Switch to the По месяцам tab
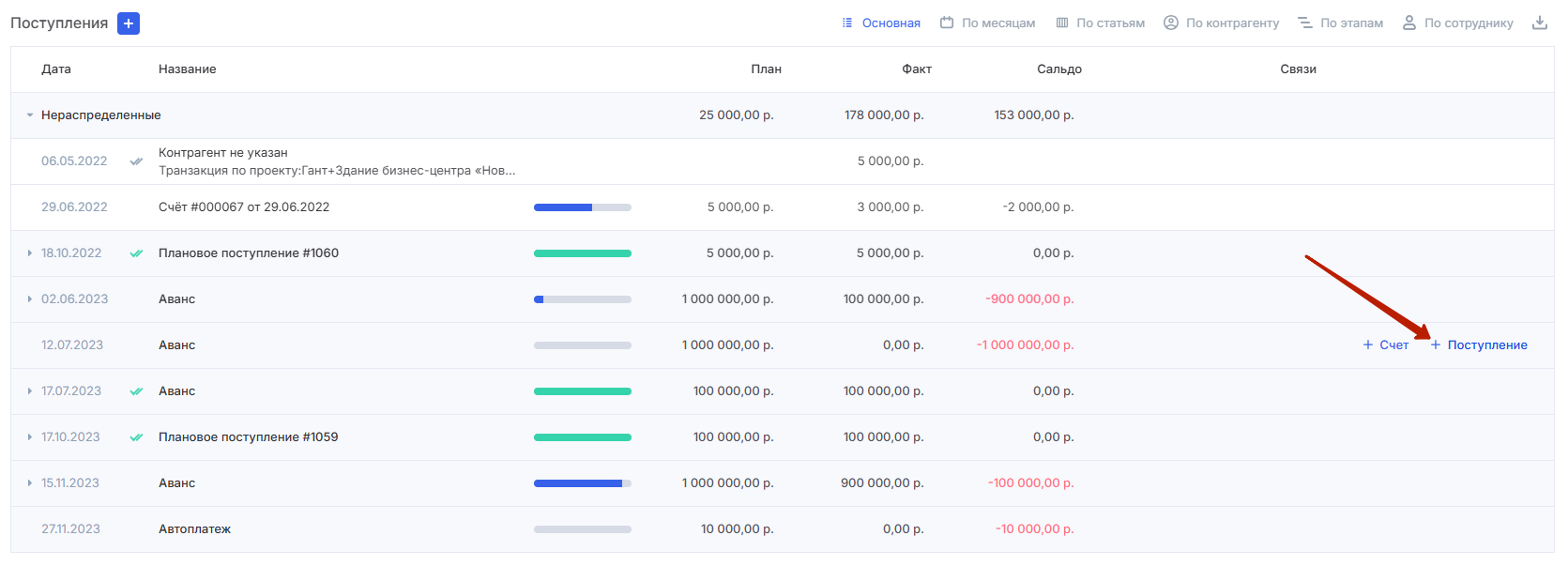This screenshot has height=566, width=1568. [987, 23]
